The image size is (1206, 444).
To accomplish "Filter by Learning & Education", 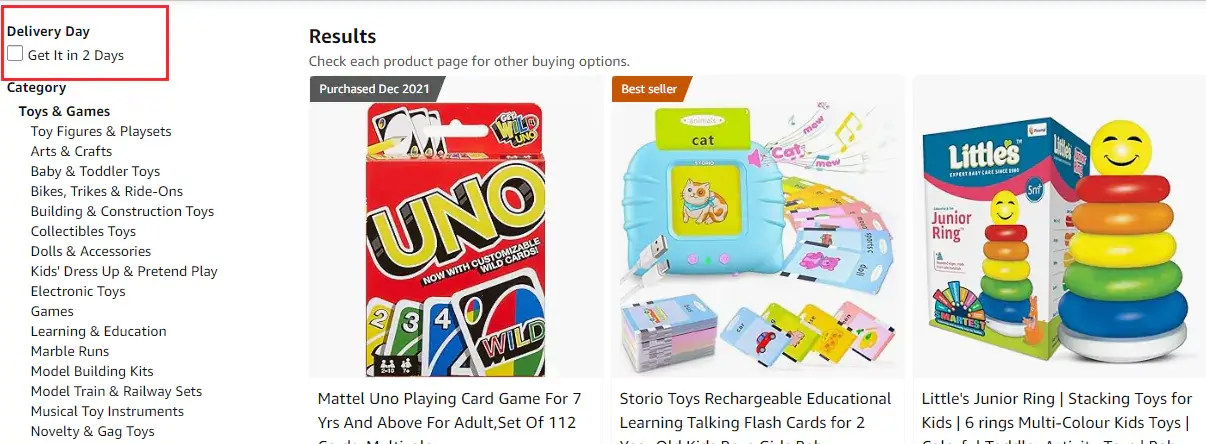I will 99,331.
